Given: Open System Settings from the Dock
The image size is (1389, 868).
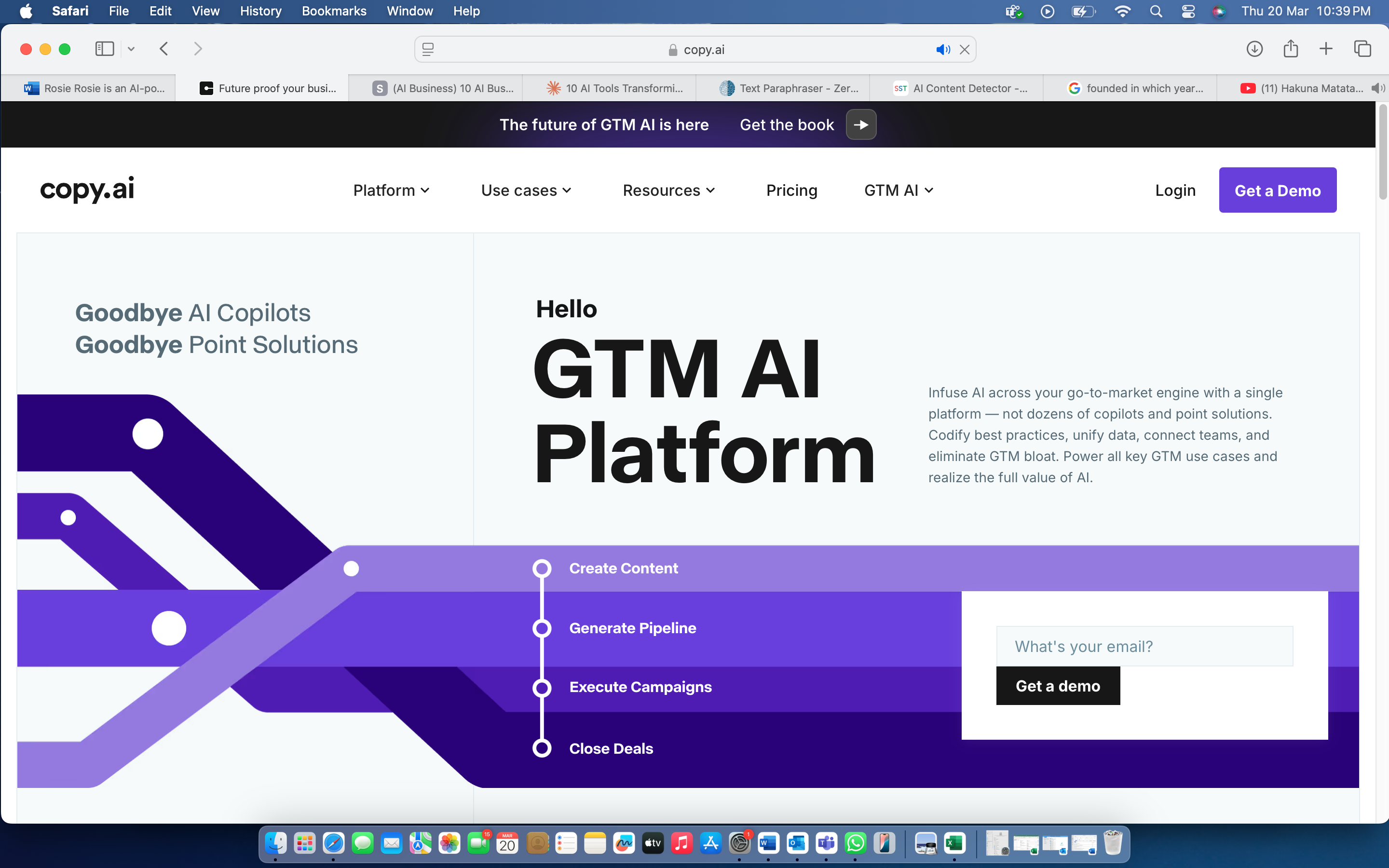Looking at the screenshot, I should click(739, 843).
